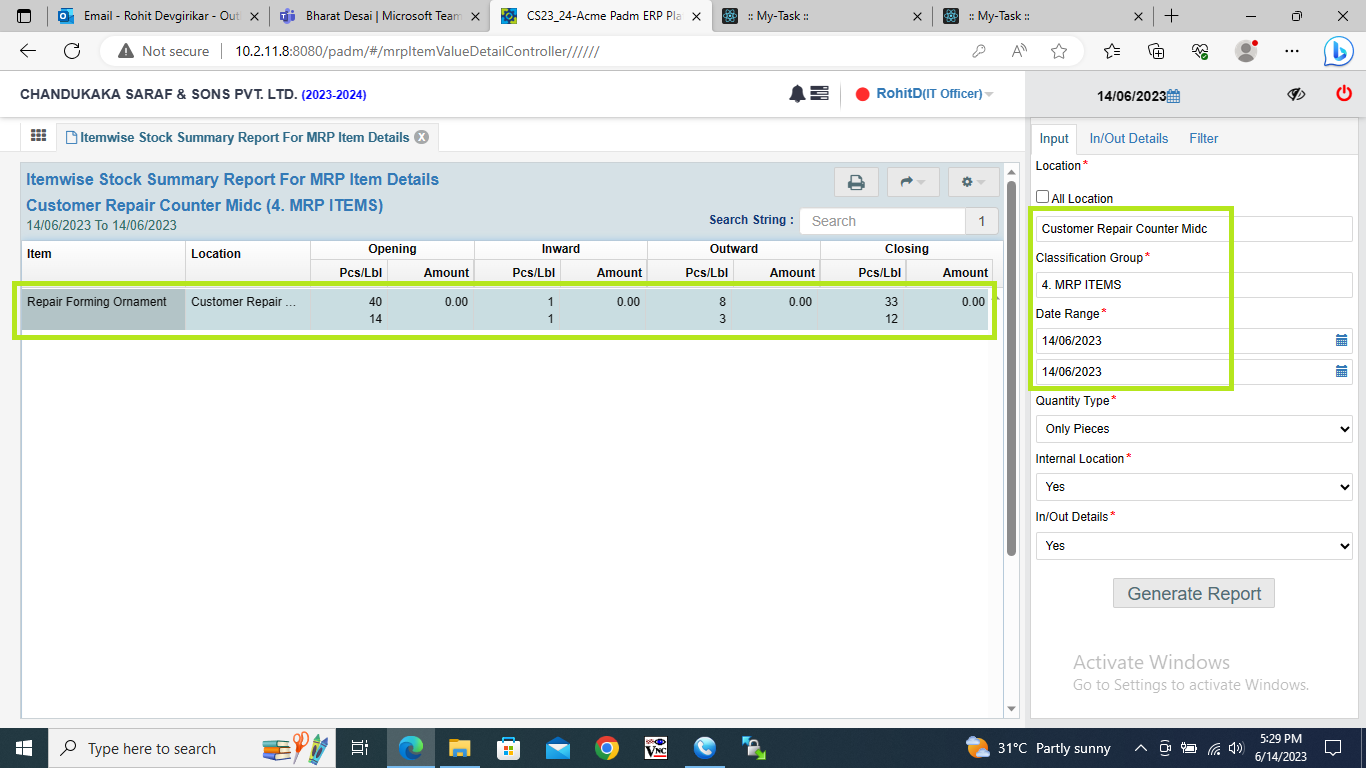Open Microsoft Store from taskbar

pyautogui.click(x=509, y=748)
